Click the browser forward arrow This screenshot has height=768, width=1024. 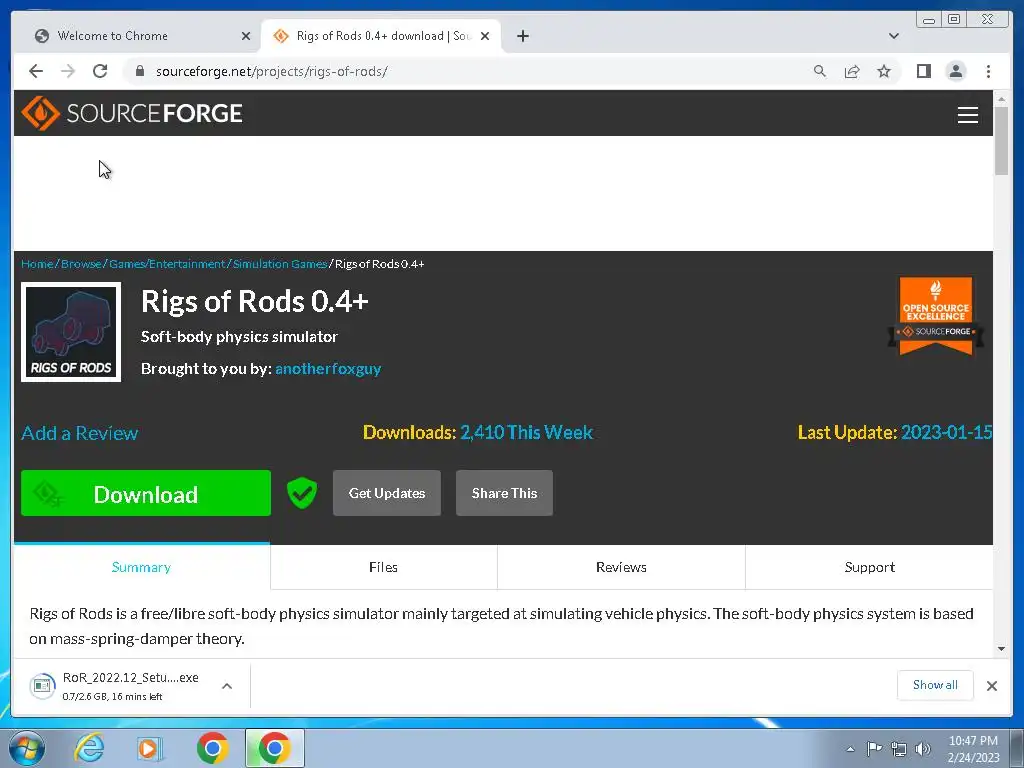[x=68, y=71]
